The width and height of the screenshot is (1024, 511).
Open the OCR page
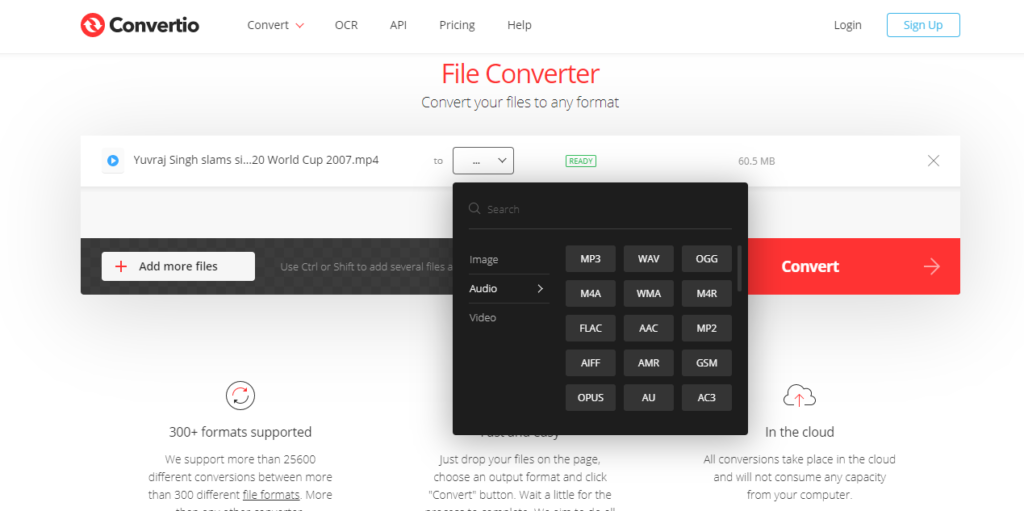tap(346, 25)
